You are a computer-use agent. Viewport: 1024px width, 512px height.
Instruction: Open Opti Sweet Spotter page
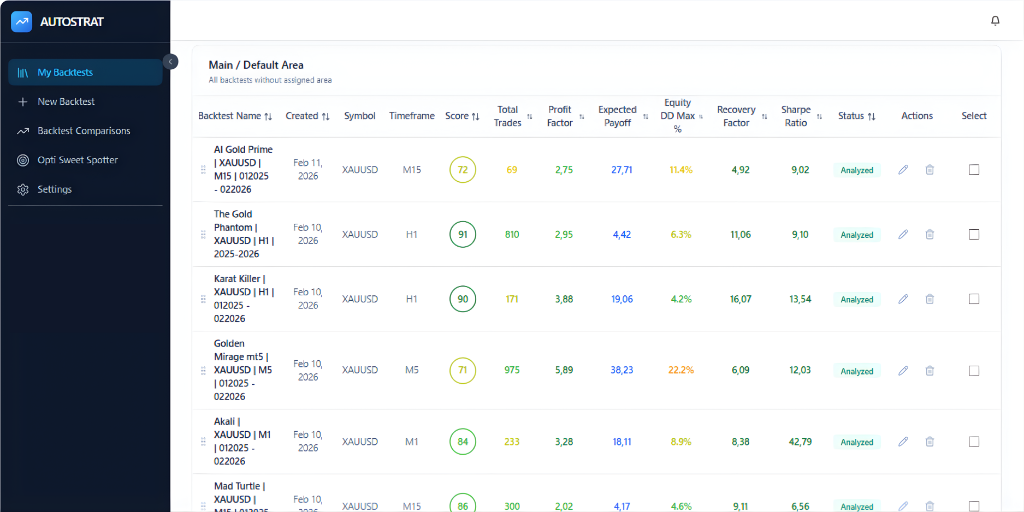85,160
